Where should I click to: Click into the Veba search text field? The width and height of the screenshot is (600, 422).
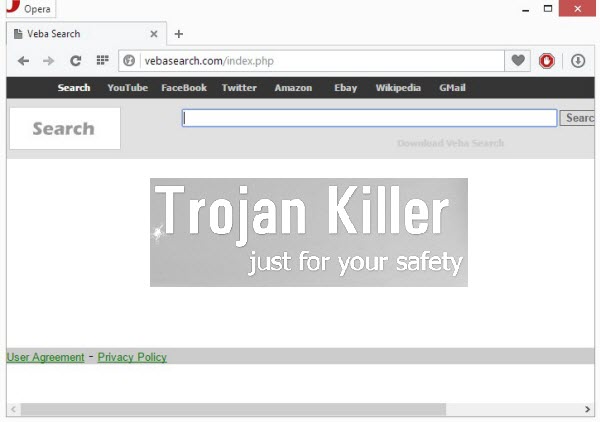tap(368, 118)
